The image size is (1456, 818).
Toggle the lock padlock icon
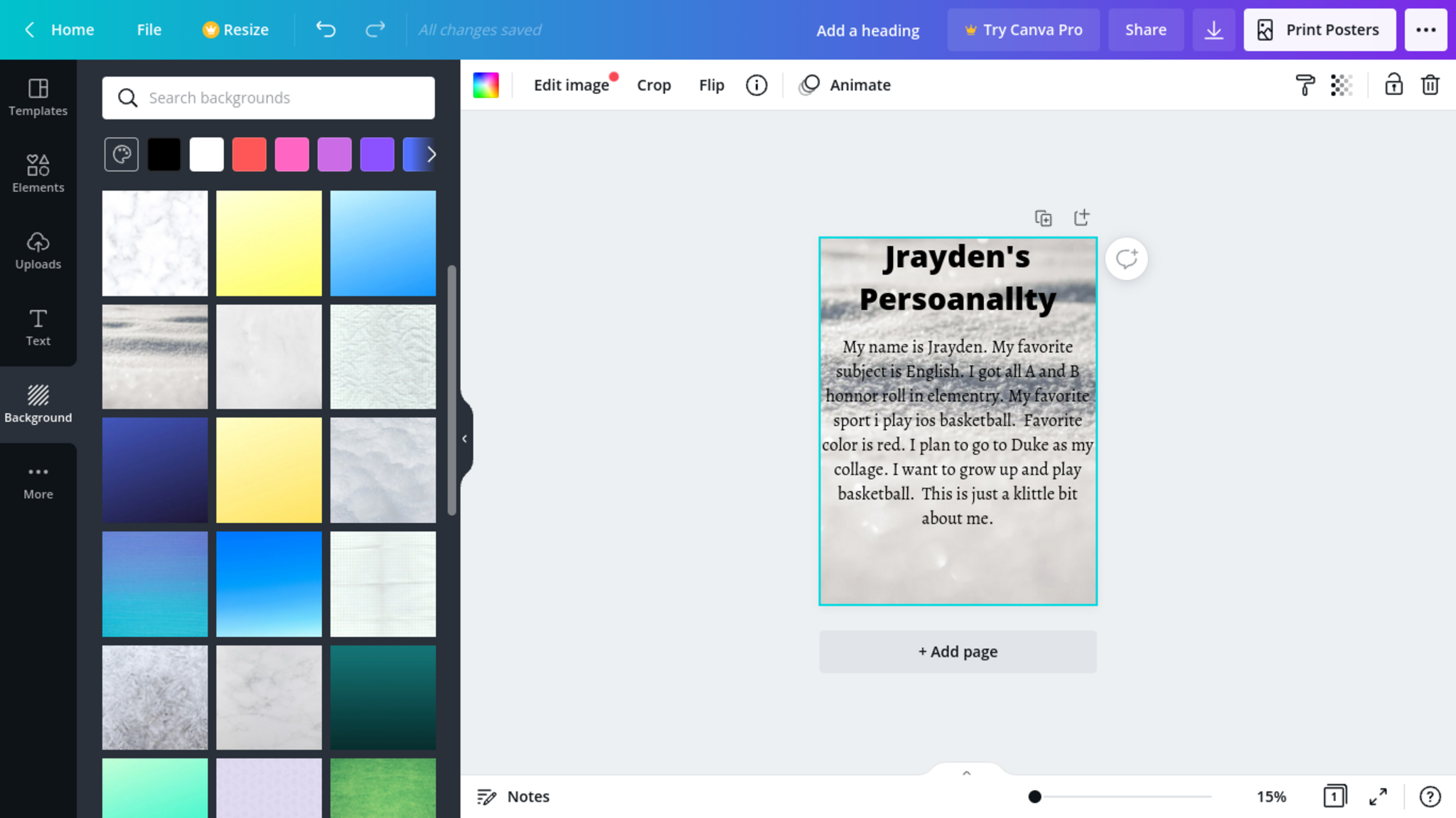[1393, 85]
